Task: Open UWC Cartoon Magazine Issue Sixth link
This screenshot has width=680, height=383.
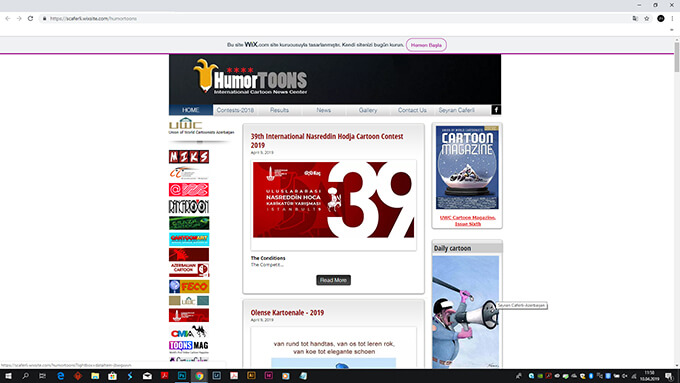Action: pyautogui.click(x=468, y=220)
